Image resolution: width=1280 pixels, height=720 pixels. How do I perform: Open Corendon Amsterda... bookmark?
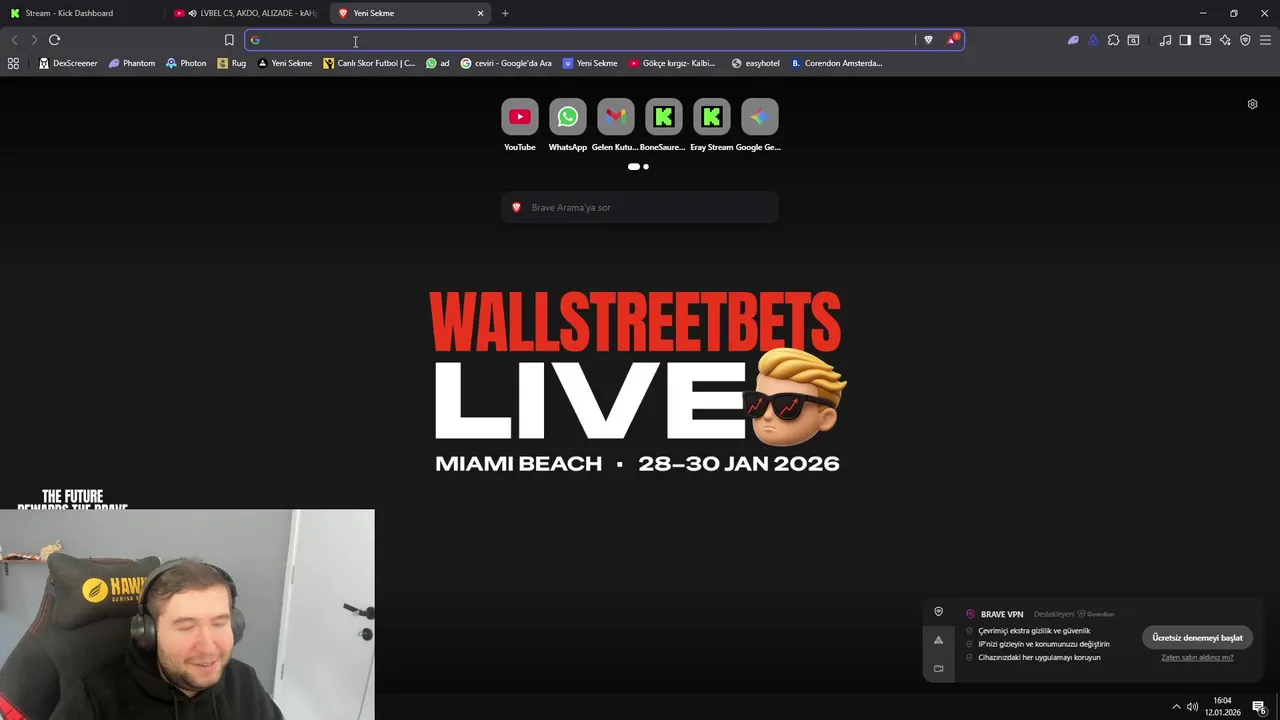(837, 63)
